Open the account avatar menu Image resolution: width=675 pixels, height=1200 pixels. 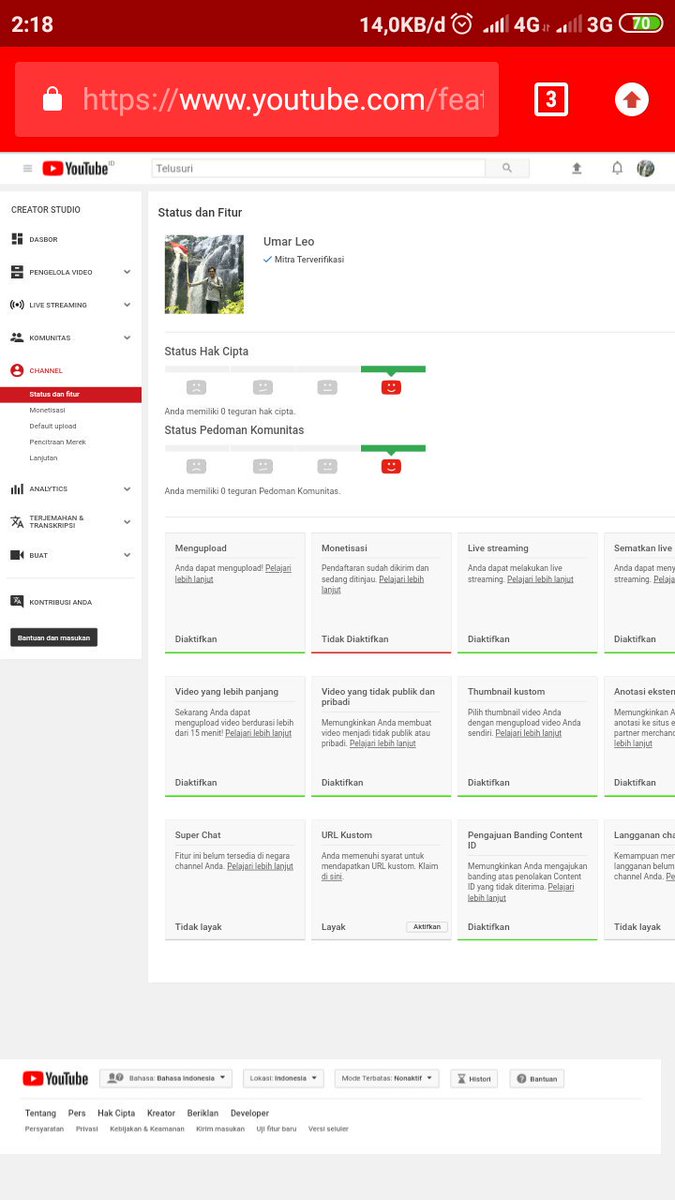(646, 168)
